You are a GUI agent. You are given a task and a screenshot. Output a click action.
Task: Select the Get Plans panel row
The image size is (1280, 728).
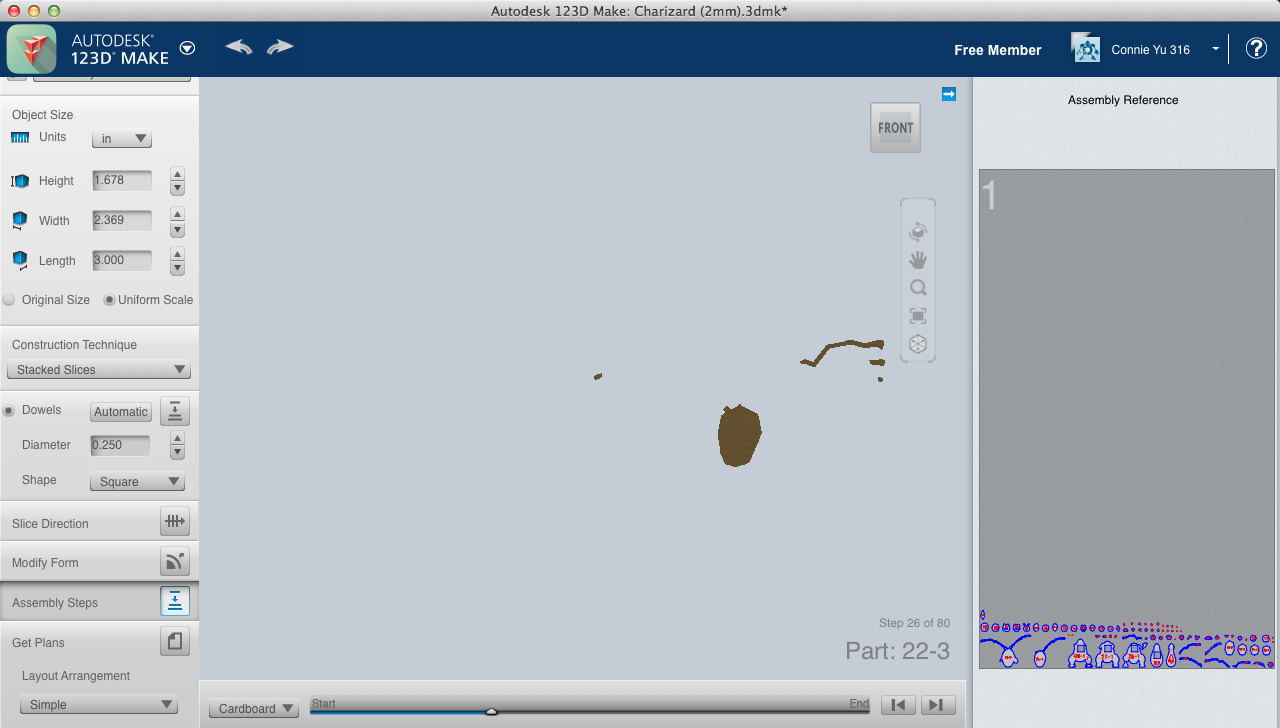coord(99,642)
